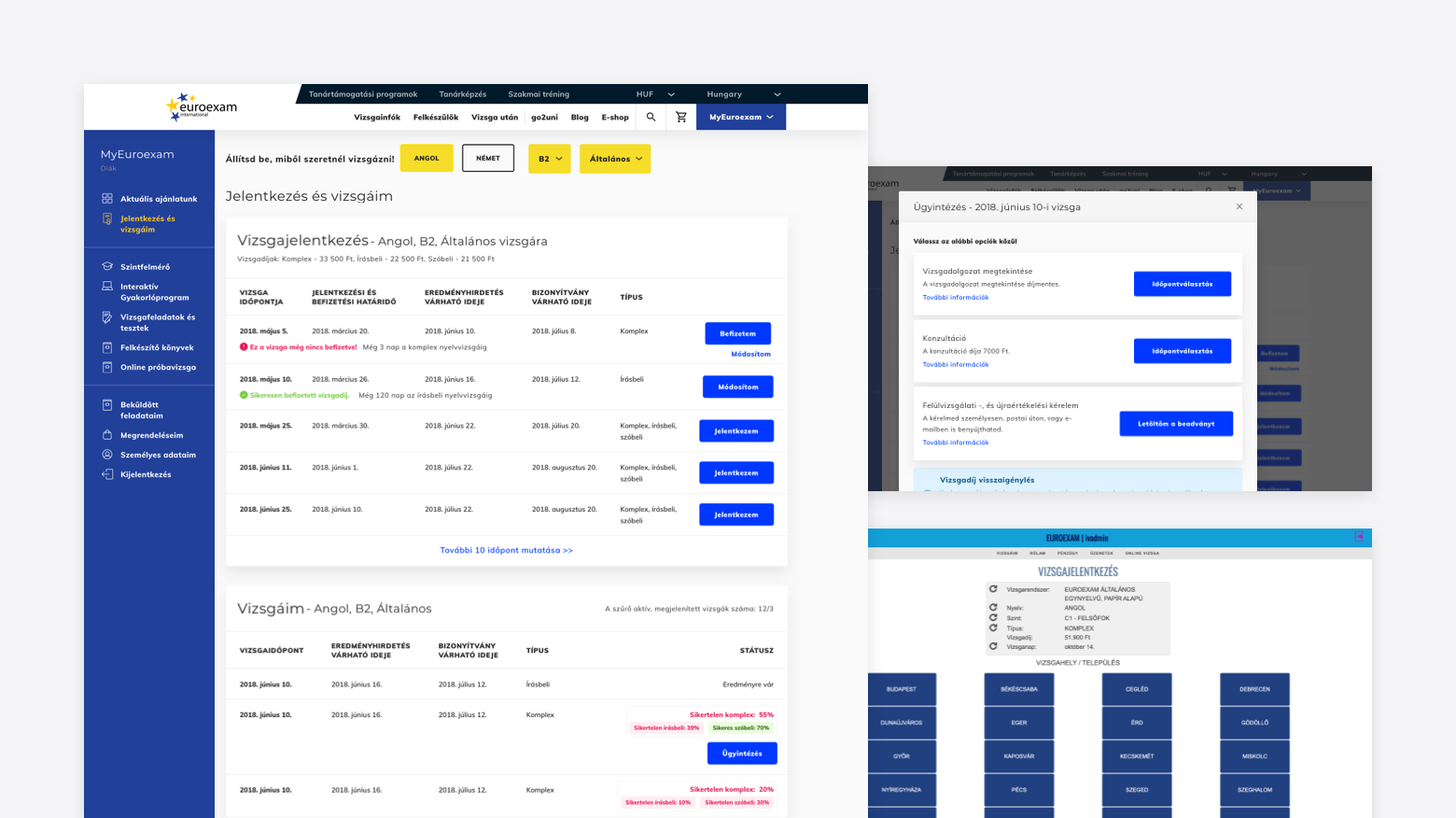The height and width of the screenshot is (818, 1456).
Task: Select DEBRECEN as exam location
Action: pos(1254,689)
